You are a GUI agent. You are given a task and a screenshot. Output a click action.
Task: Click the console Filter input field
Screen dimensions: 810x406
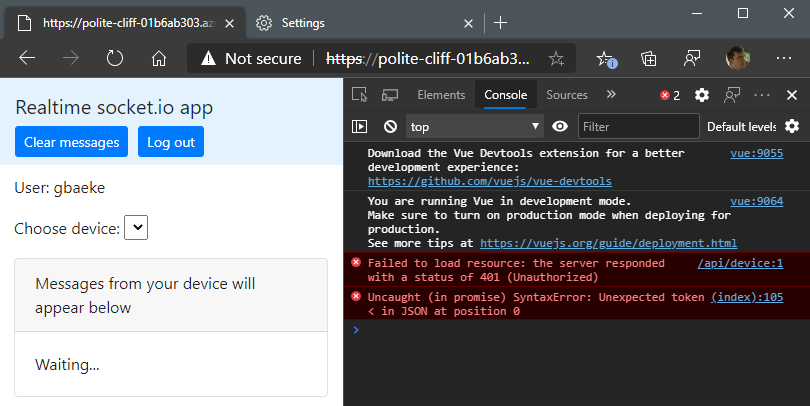[x=638, y=127]
